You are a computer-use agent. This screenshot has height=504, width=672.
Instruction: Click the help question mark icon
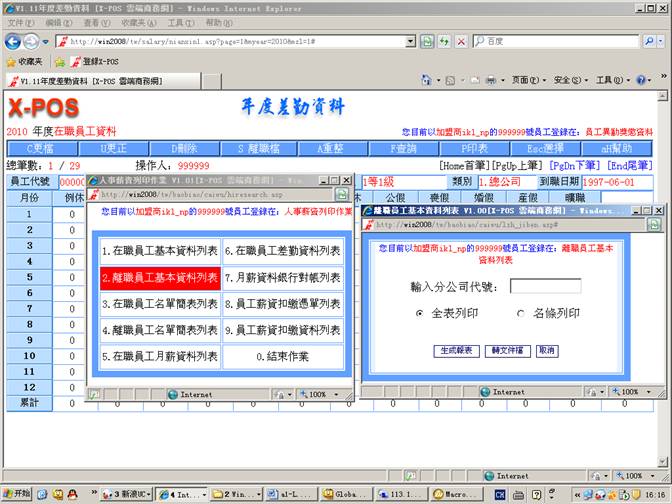tap(641, 80)
